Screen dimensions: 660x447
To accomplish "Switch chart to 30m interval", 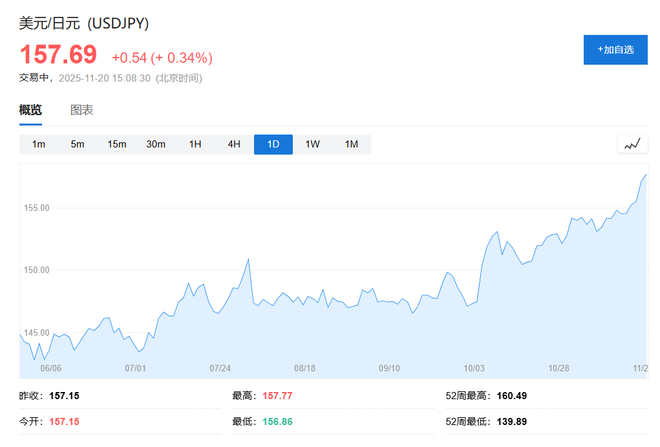I will pos(156,145).
